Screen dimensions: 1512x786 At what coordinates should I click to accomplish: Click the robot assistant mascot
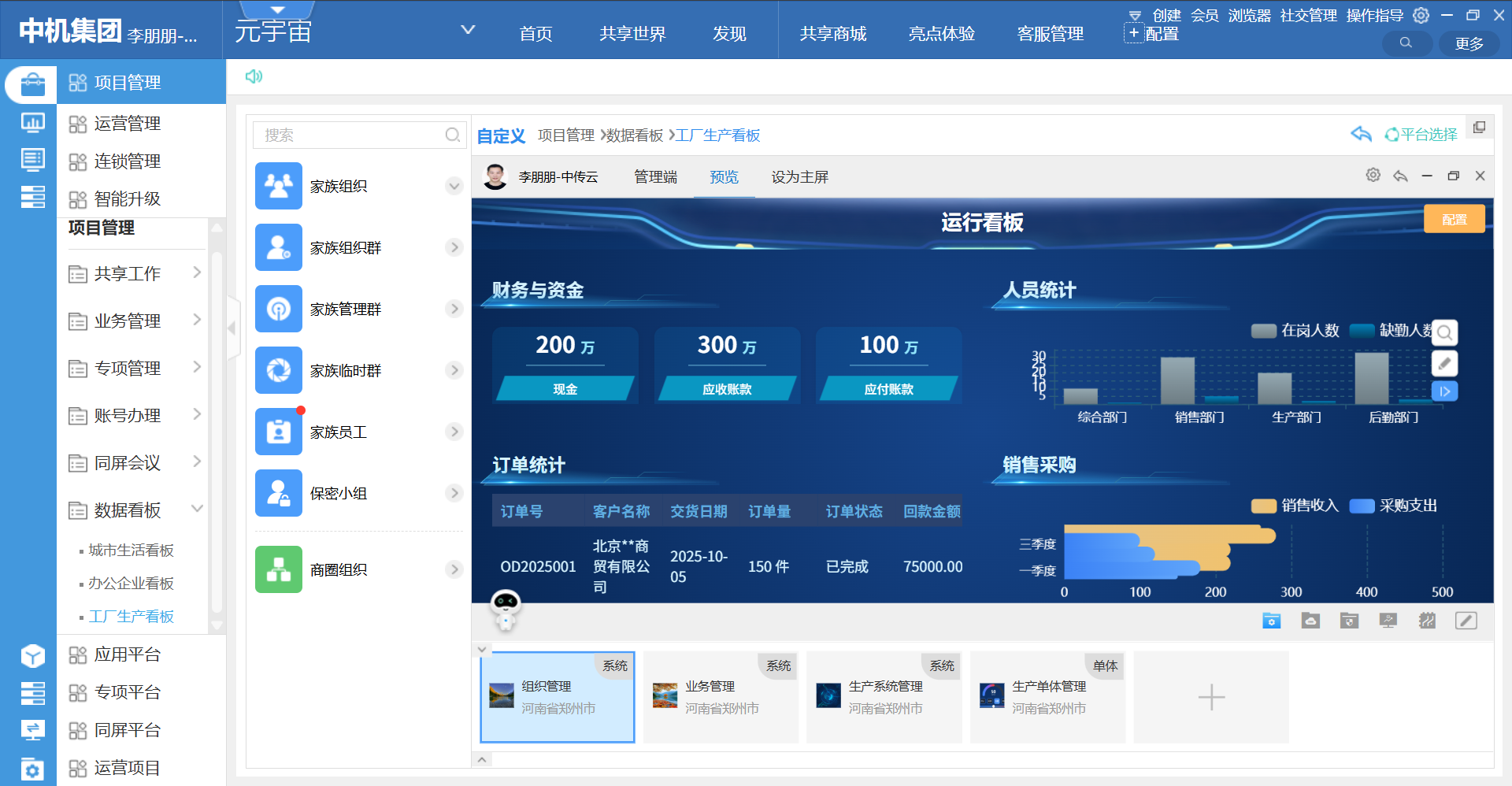(505, 609)
